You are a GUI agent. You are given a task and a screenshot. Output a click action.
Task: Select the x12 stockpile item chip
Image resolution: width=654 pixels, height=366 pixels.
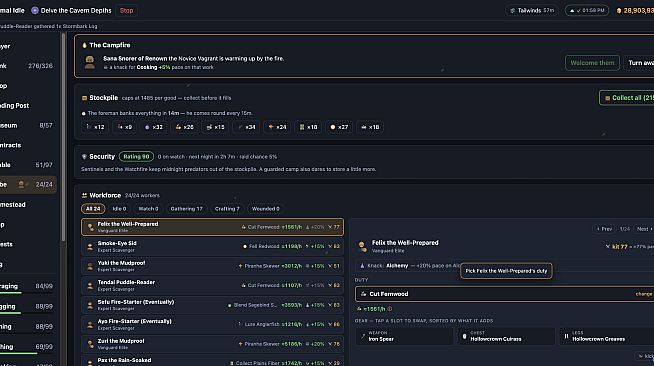95,127
